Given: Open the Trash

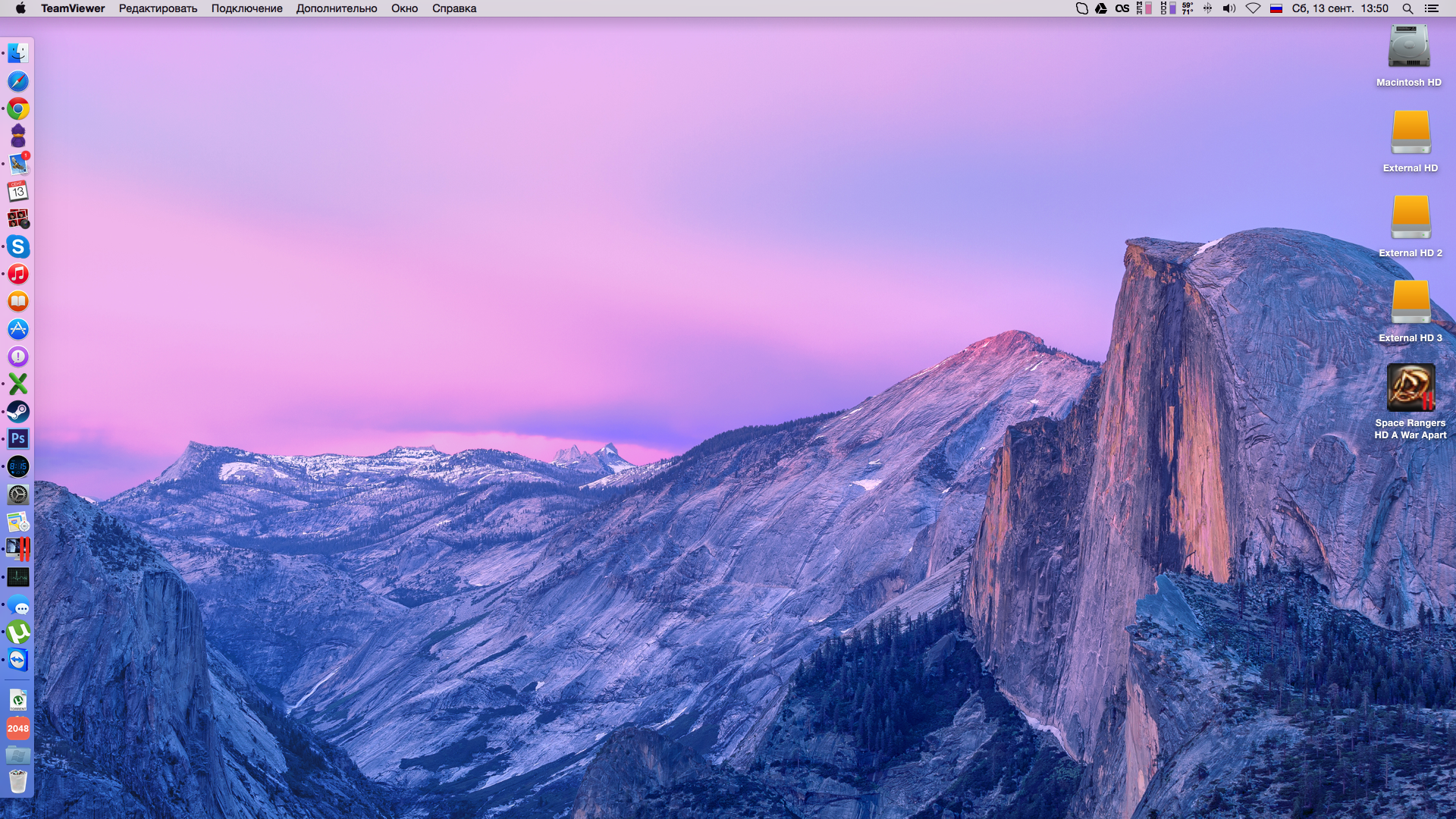Looking at the screenshot, I should (x=18, y=781).
